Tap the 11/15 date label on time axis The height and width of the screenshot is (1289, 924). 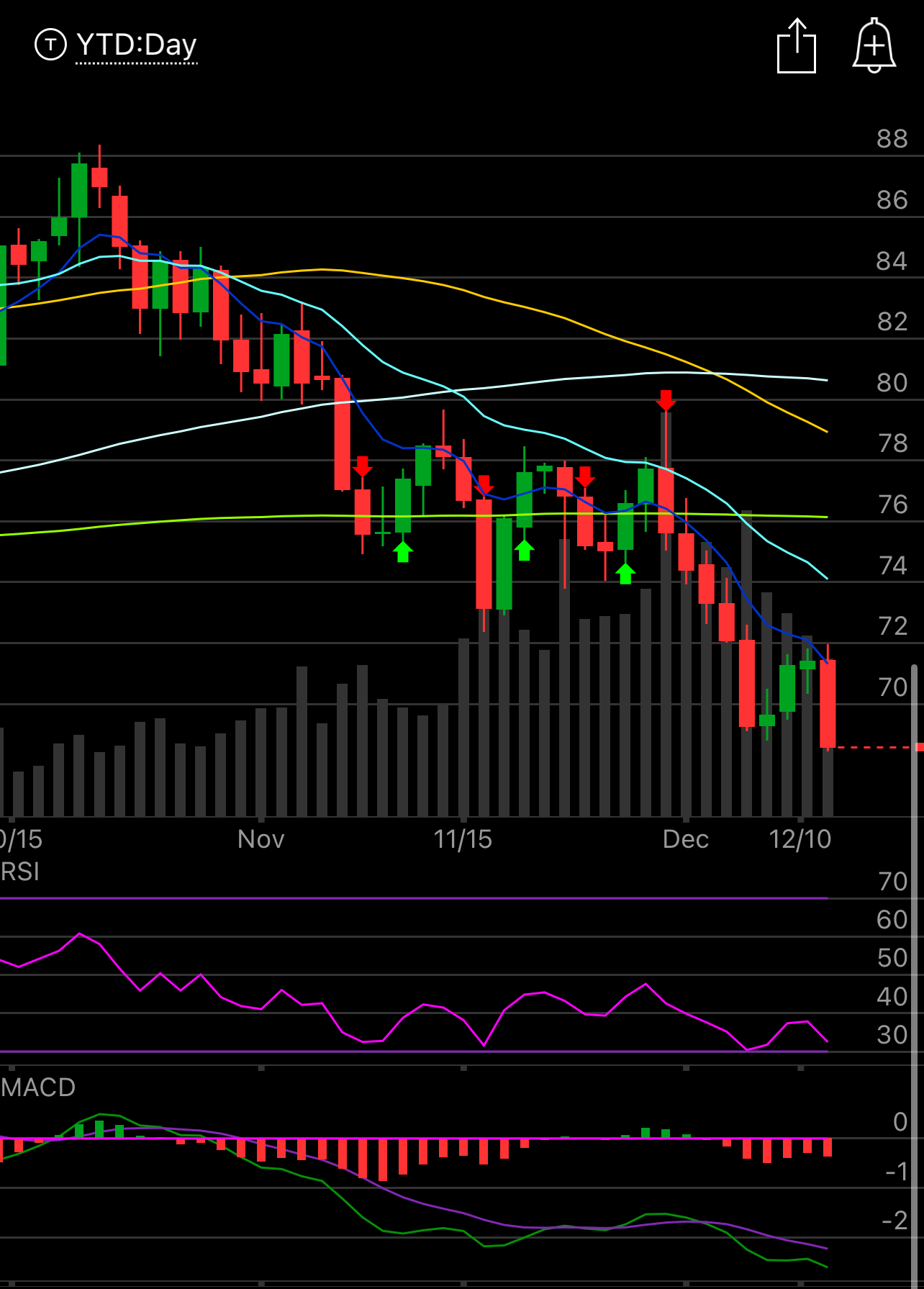[x=463, y=839]
